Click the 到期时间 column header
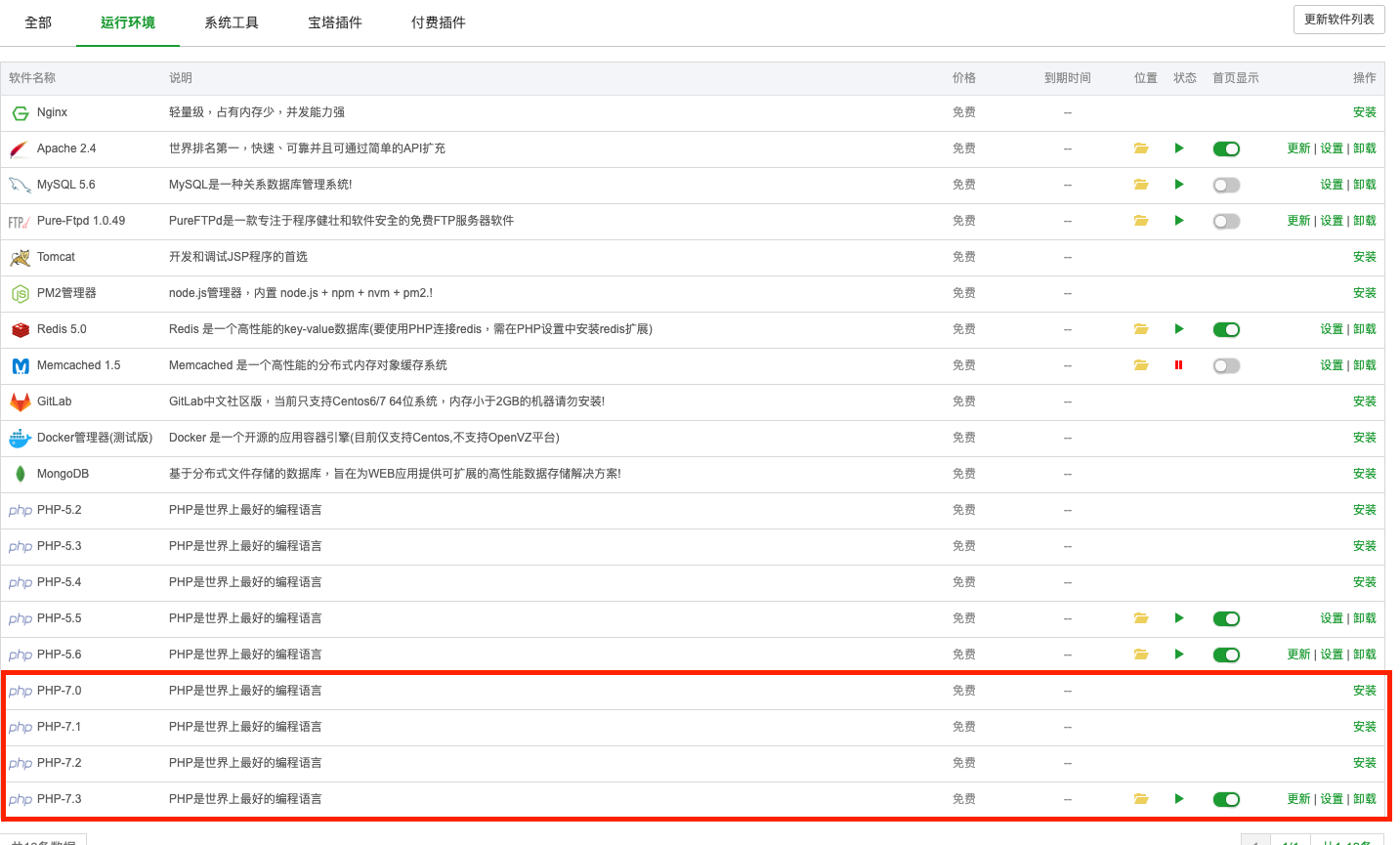The width and height of the screenshot is (1400, 845). pyautogui.click(x=1068, y=78)
